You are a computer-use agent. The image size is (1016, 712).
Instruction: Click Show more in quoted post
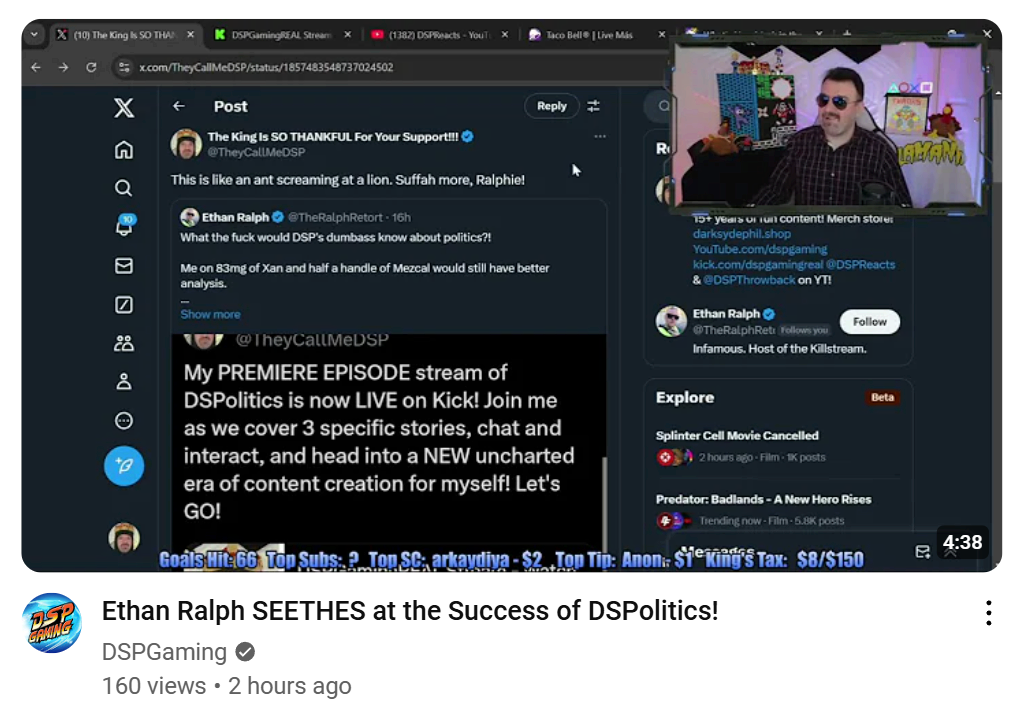210,314
